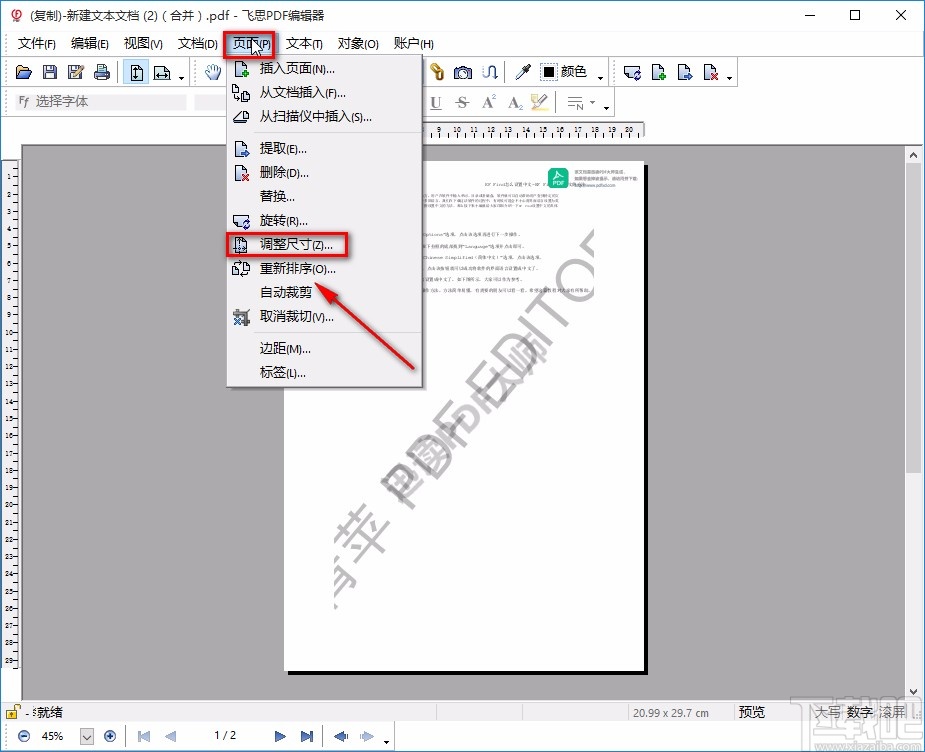Click the previous view back arrow

(341, 736)
